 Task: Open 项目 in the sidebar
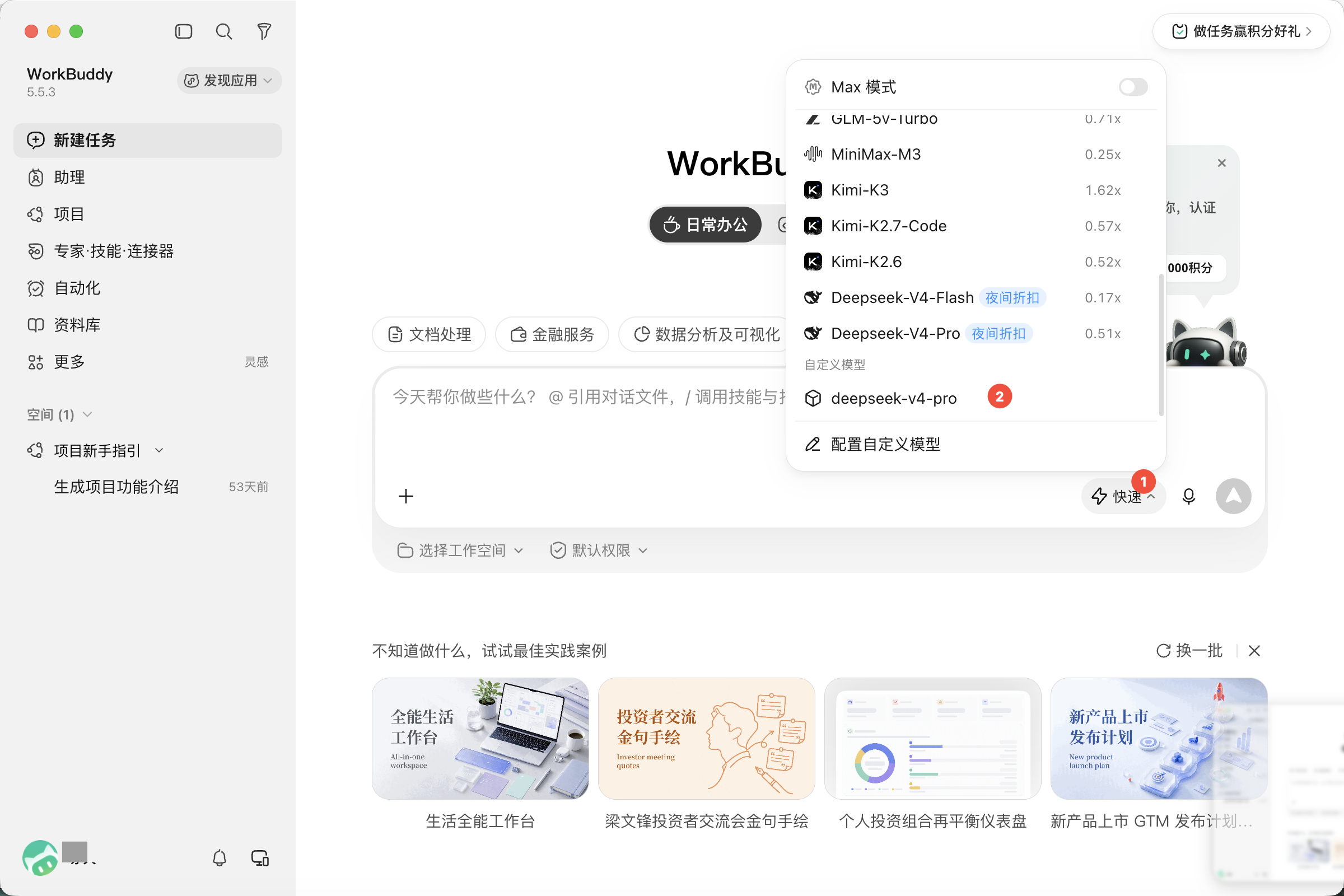148,214
